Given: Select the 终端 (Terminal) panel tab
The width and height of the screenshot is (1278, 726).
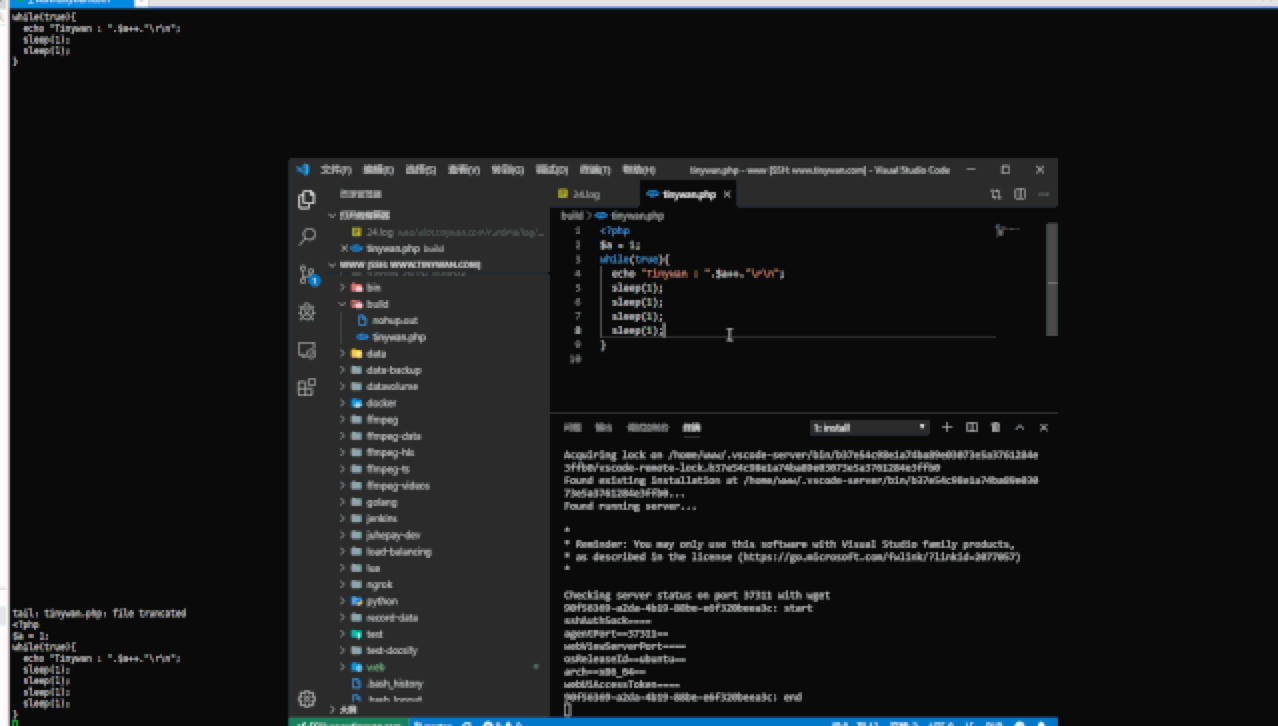Looking at the screenshot, I should (691, 428).
